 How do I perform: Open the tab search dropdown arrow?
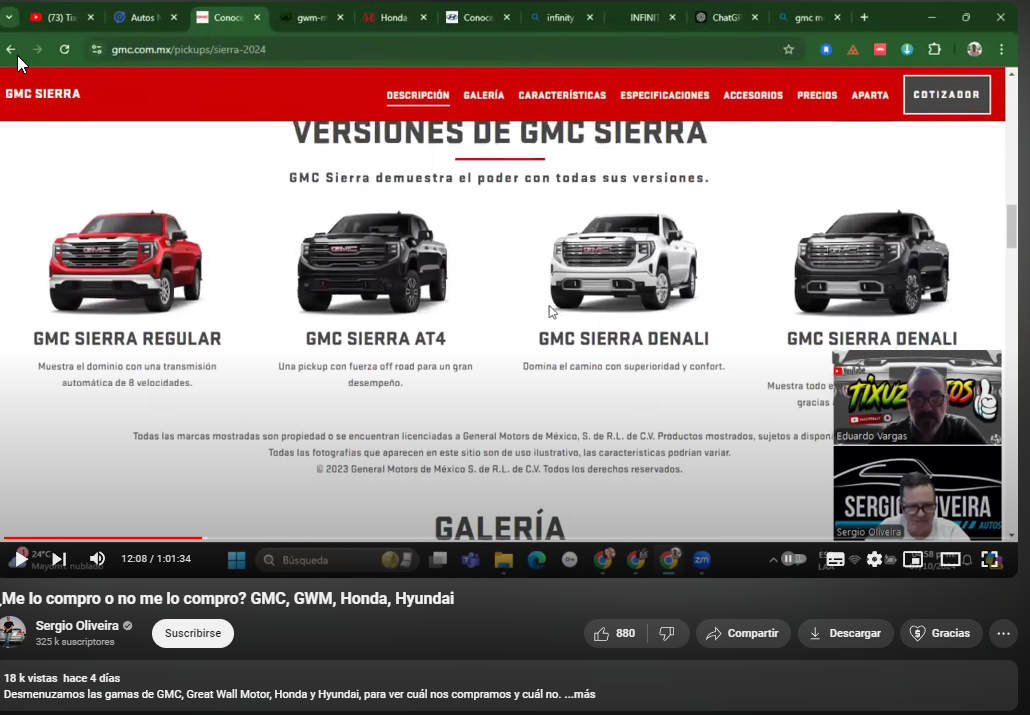[9, 18]
